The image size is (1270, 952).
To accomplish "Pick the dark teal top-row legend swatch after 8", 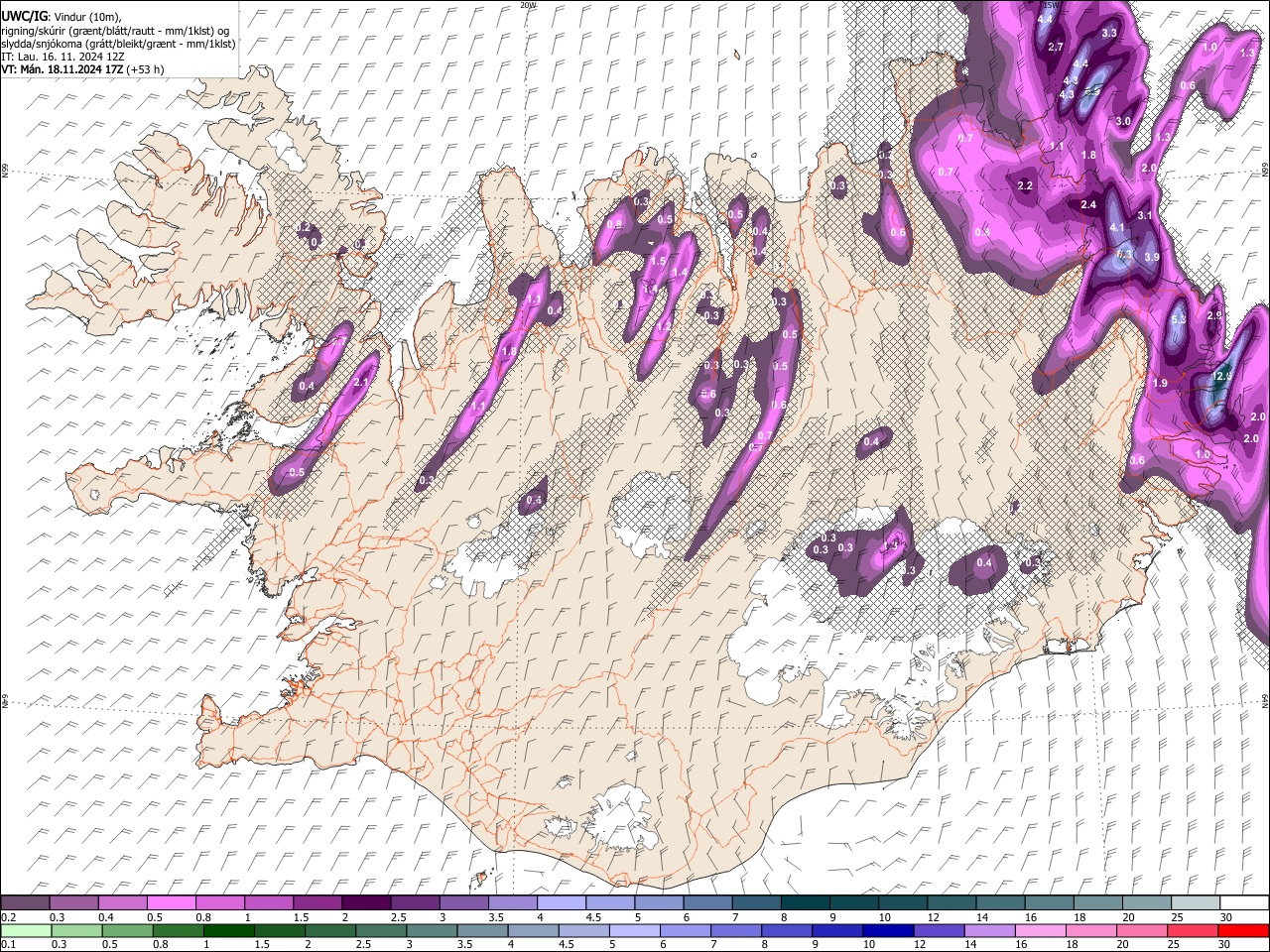I will (805, 902).
